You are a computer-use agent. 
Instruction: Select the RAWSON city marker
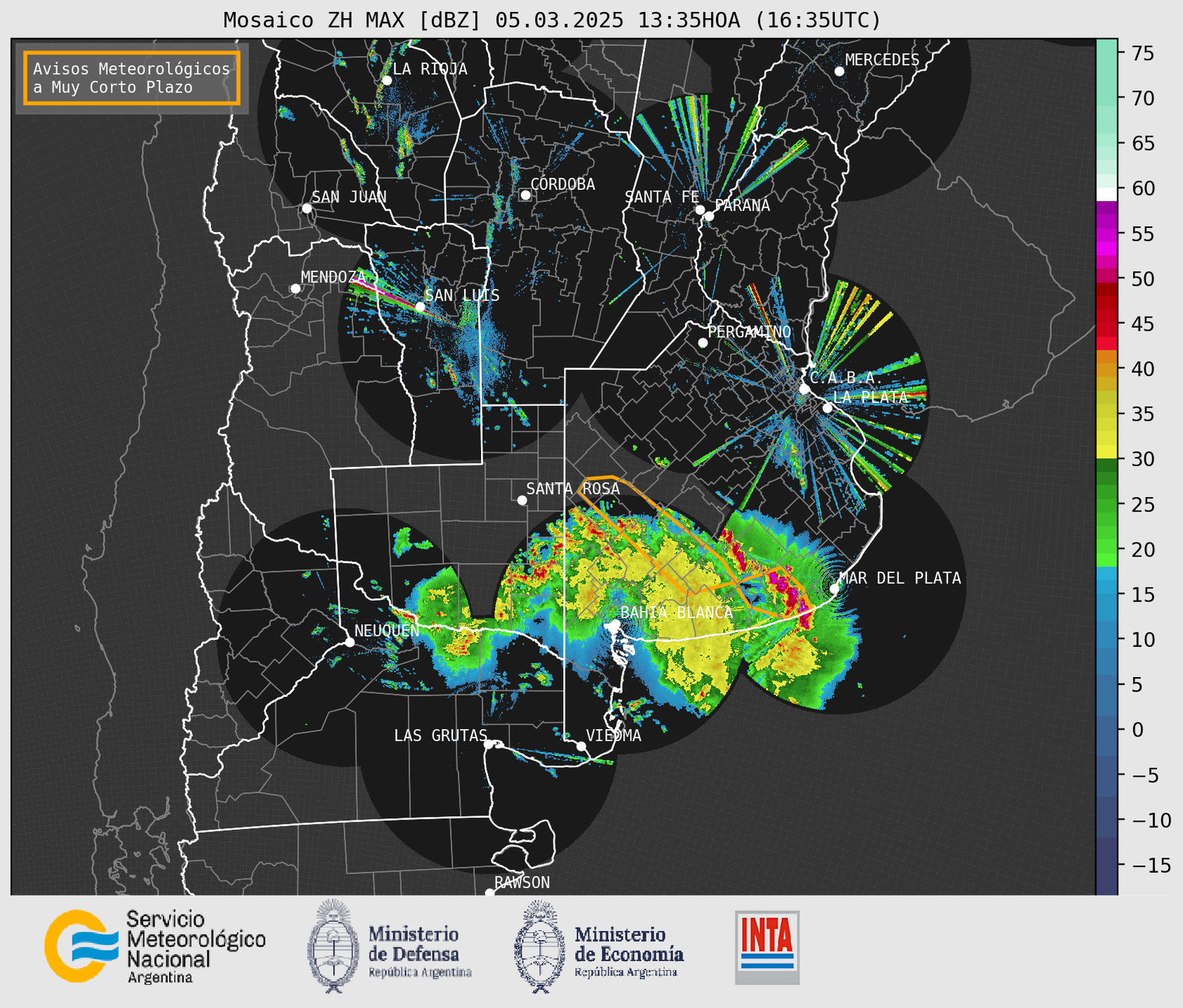[489, 892]
